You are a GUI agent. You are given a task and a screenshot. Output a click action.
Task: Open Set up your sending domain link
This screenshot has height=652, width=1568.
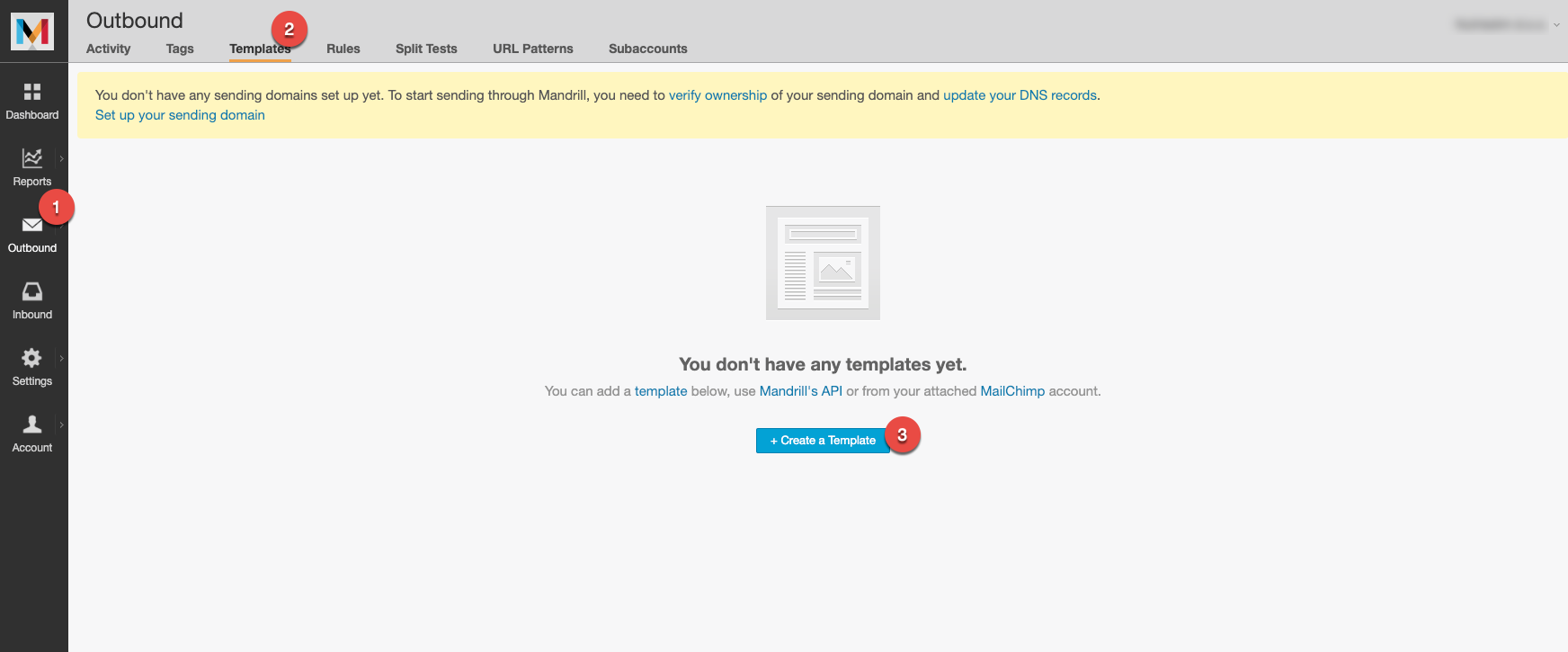click(x=180, y=115)
